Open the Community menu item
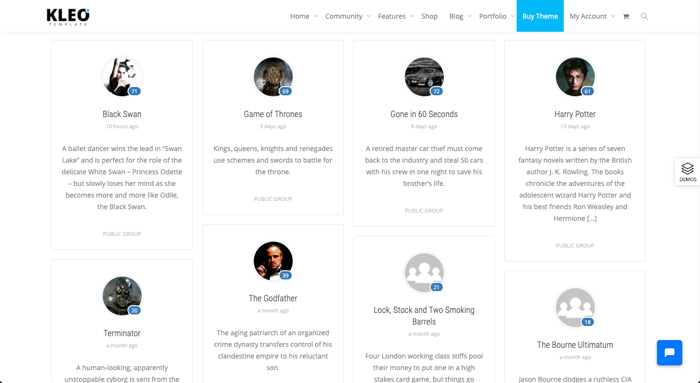Viewport: 700px width, 383px height. (x=343, y=16)
